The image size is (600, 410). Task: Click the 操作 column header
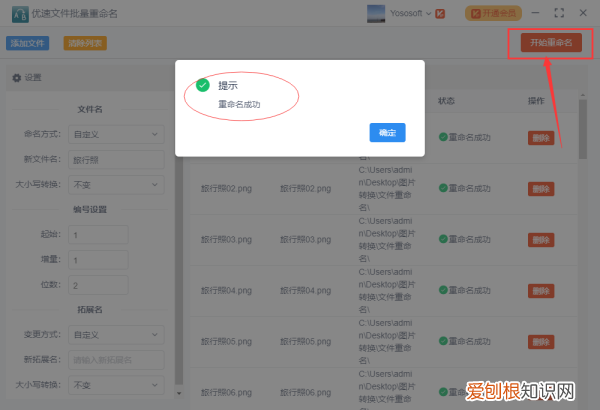coord(536,101)
